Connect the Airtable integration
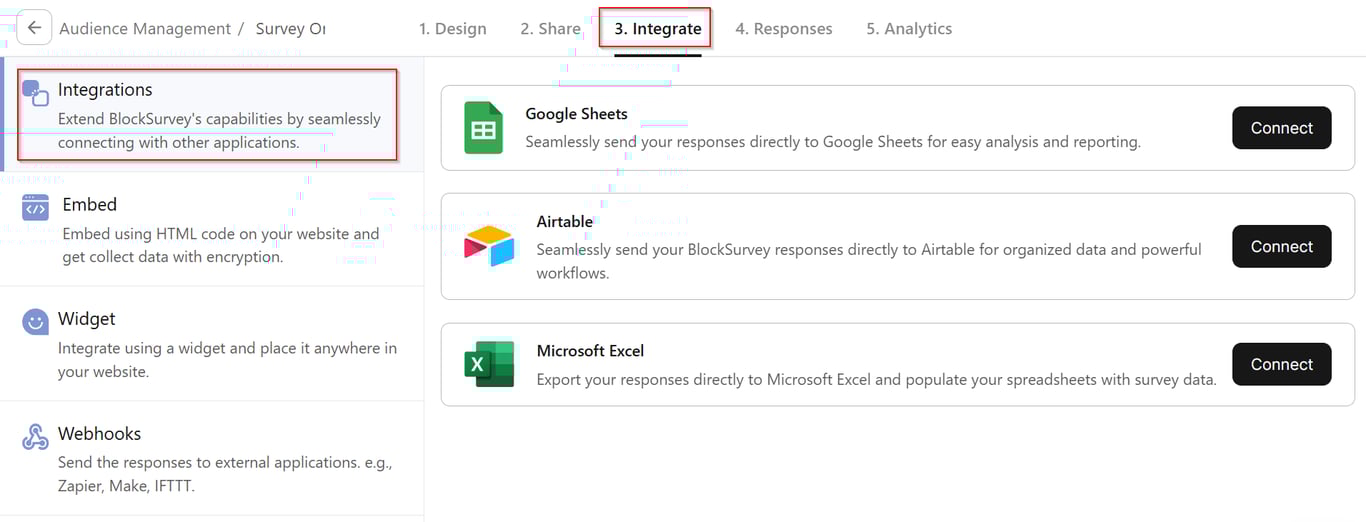Screen dimensions: 1366x522 tap(1281, 246)
